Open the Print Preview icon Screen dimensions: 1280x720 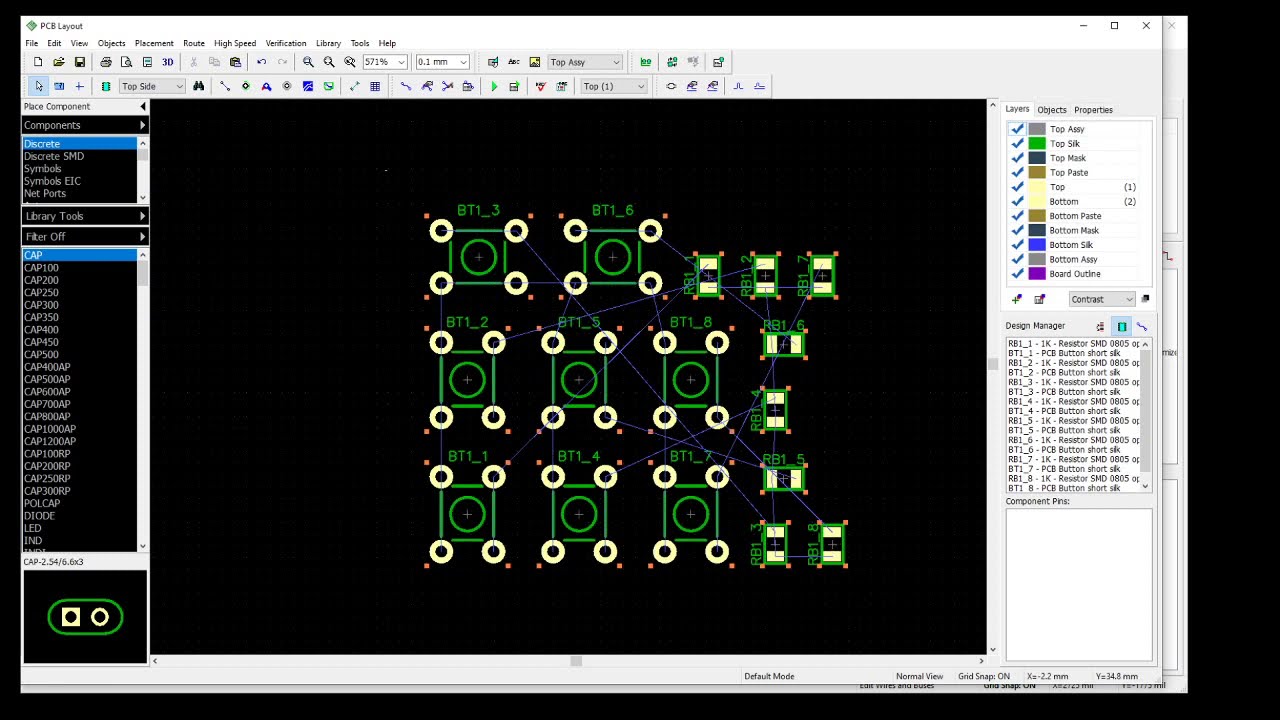[x=126, y=62]
